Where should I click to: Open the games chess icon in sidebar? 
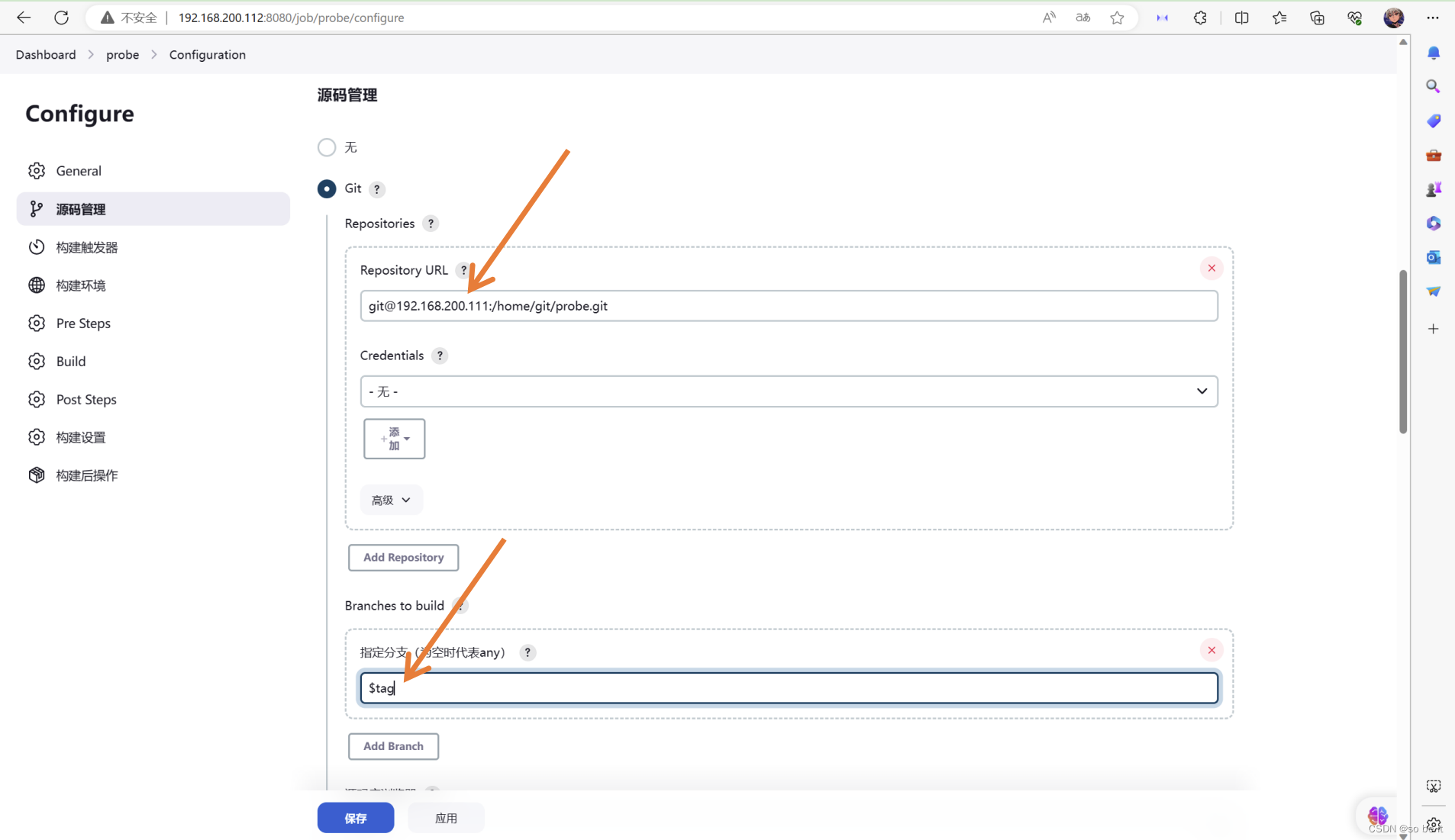pyautogui.click(x=1434, y=189)
